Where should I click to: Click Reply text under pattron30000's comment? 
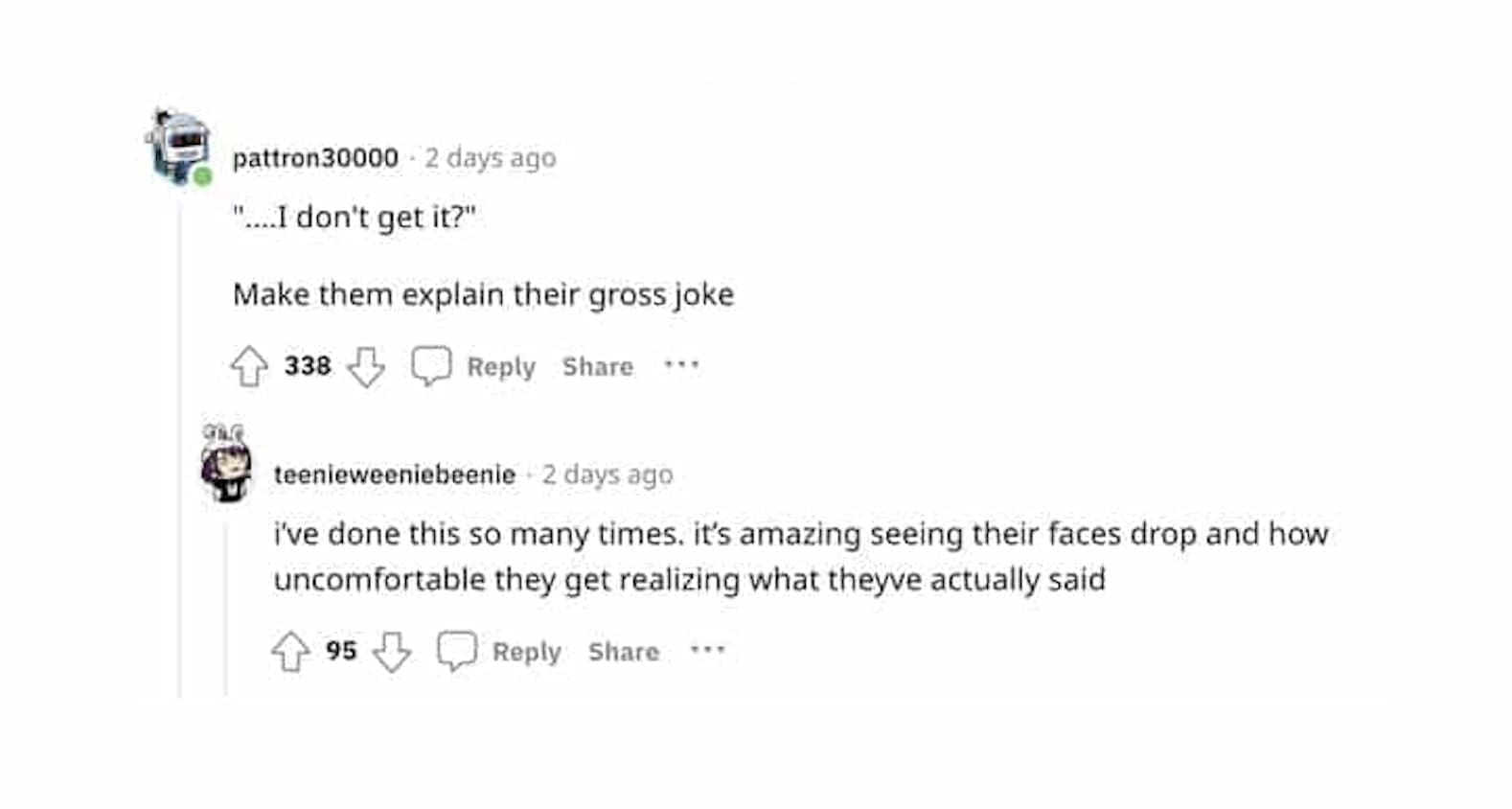pos(501,367)
